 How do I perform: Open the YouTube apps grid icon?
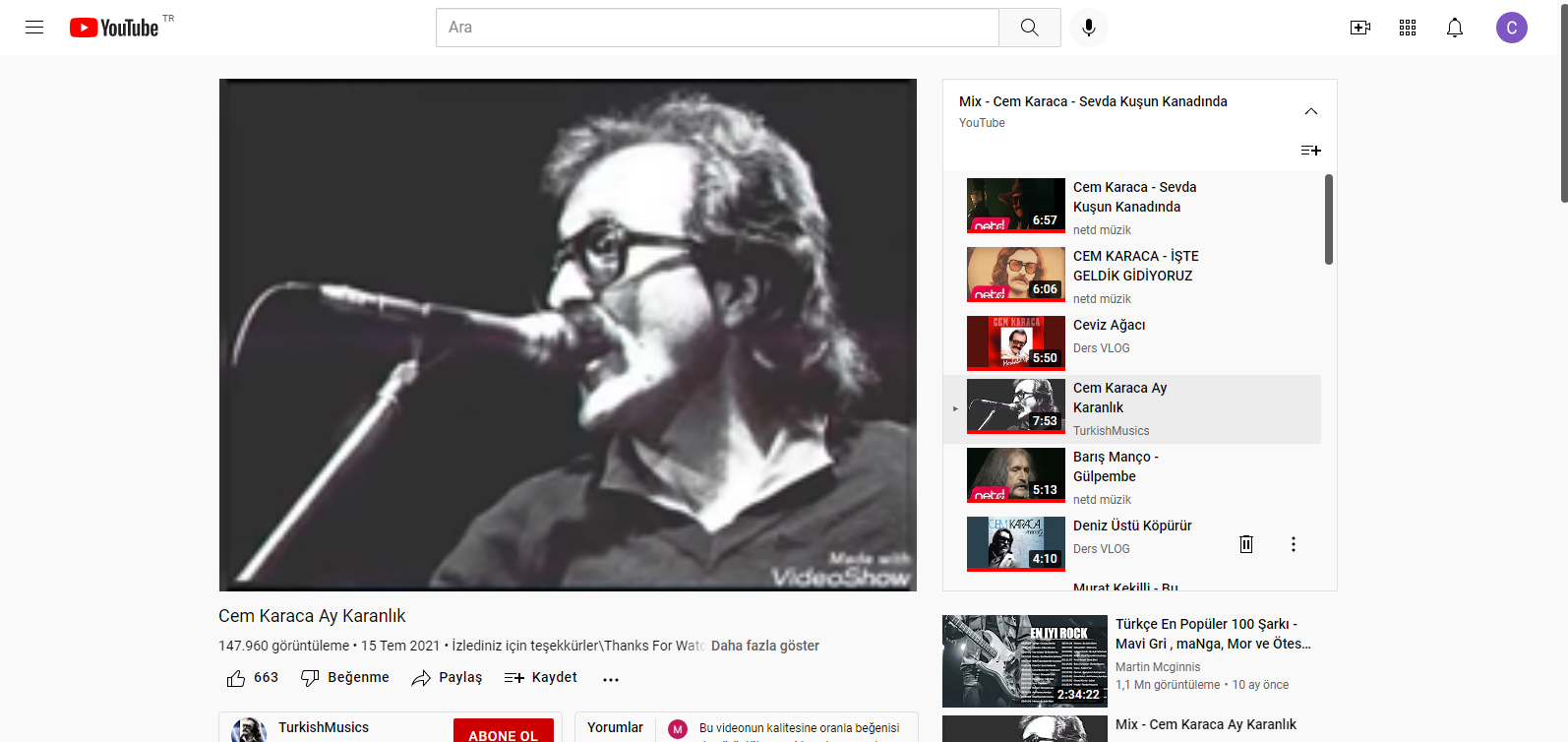1408,28
